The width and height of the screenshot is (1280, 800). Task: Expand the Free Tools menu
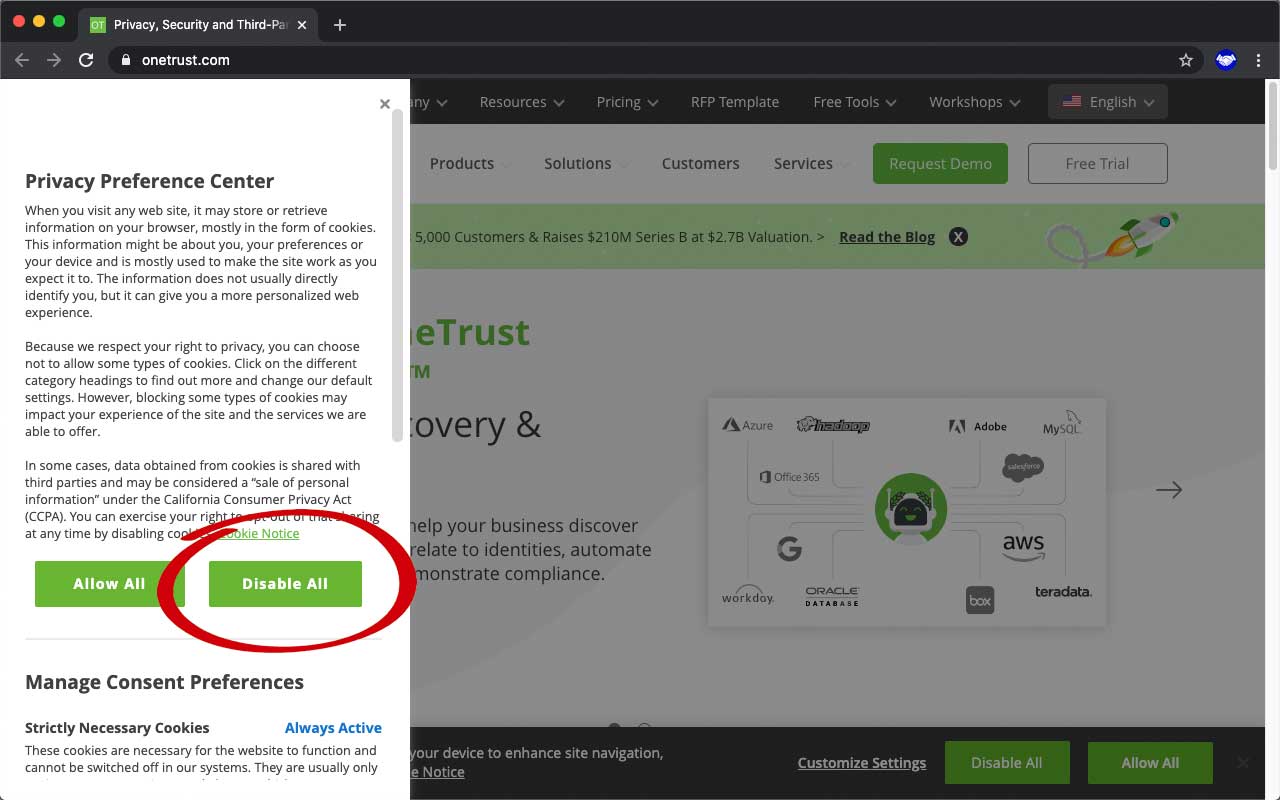[855, 102]
